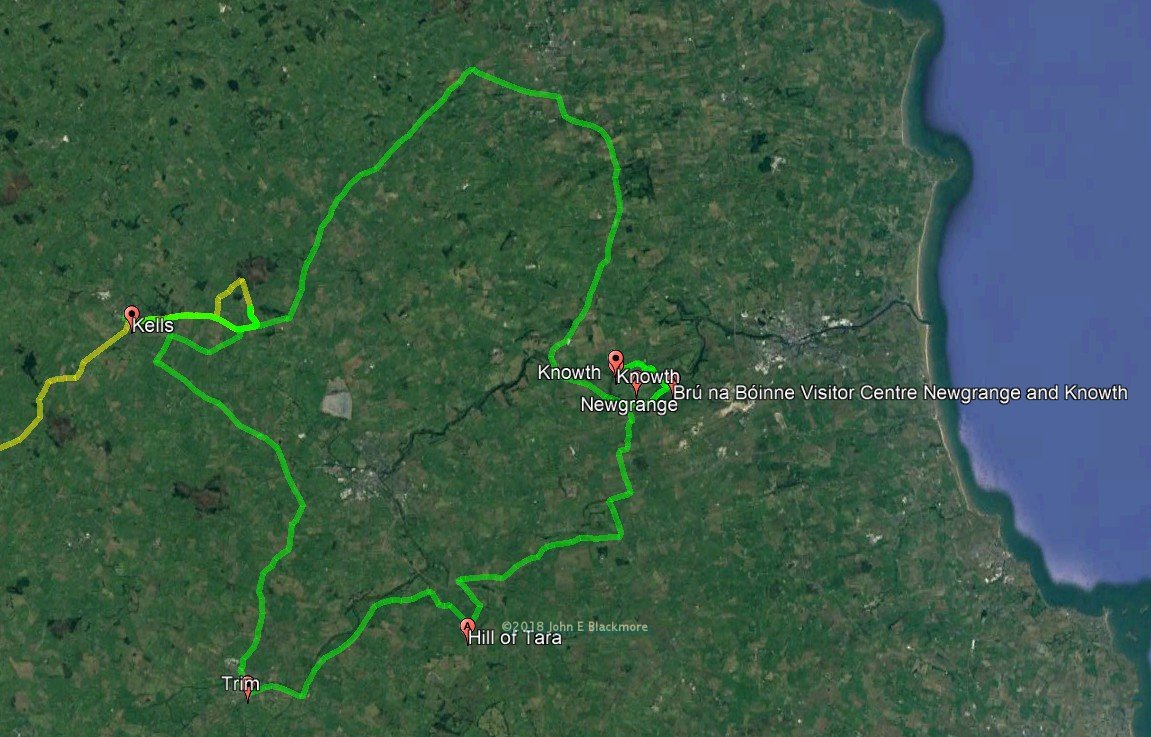Open the Hill of Tara placemark pin
Image resolution: width=1151 pixels, height=737 pixels.
pos(467,629)
